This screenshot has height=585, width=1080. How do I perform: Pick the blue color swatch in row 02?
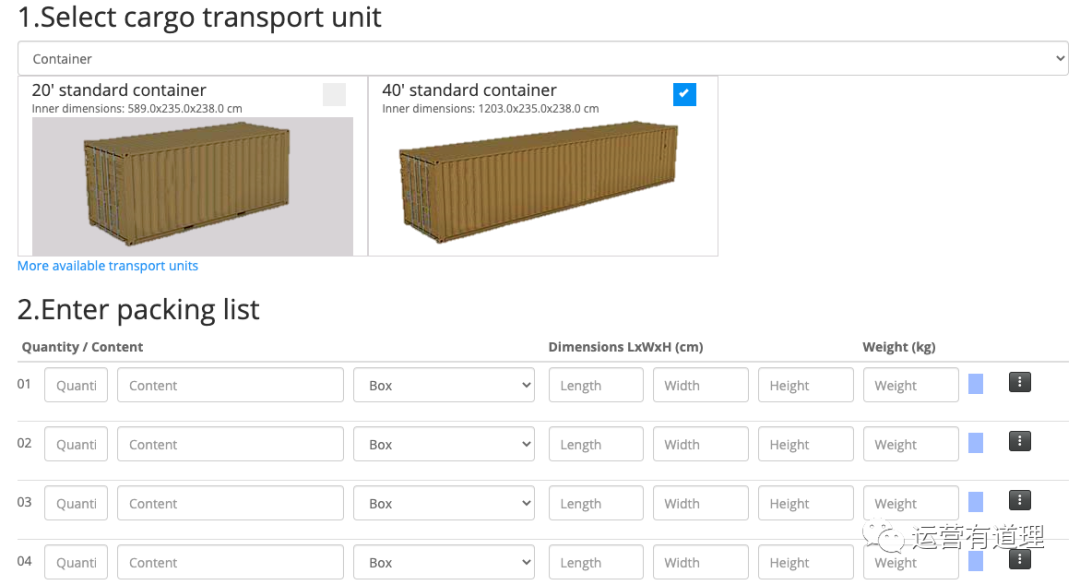[x=975, y=443]
